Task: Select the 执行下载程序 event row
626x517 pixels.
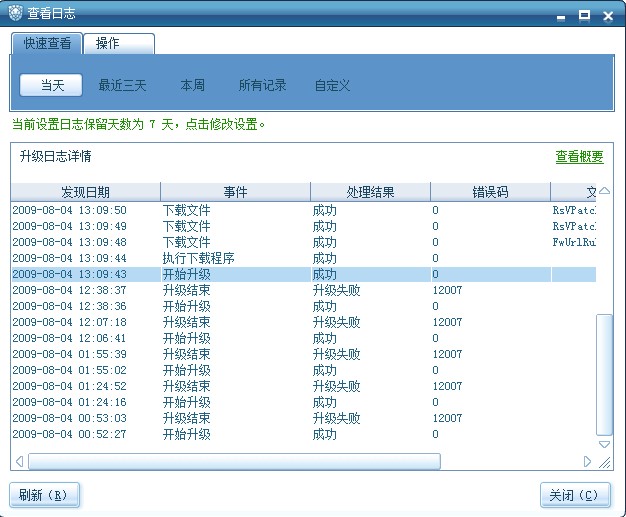Action: point(303,258)
